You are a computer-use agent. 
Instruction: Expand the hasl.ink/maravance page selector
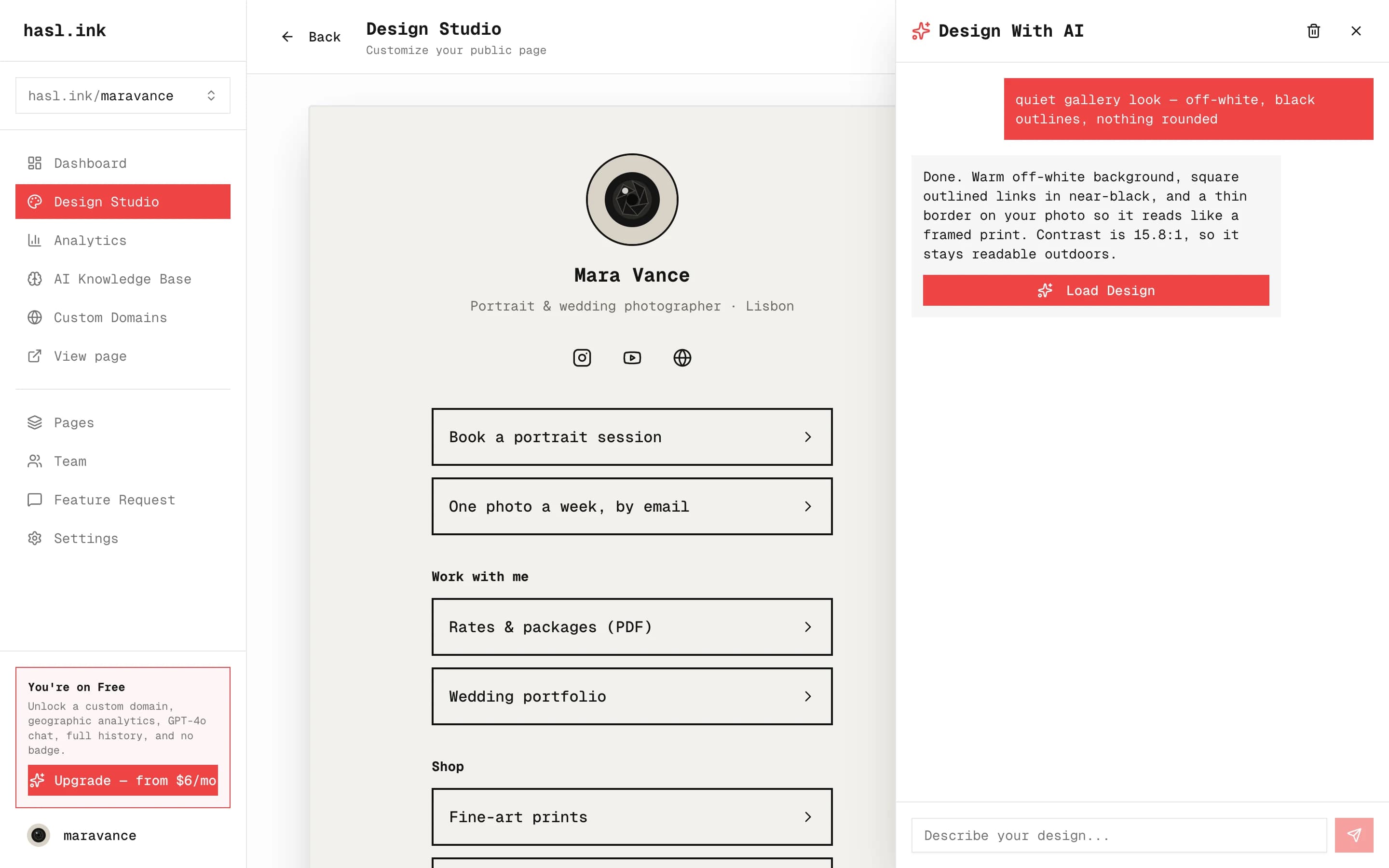click(123, 95)
